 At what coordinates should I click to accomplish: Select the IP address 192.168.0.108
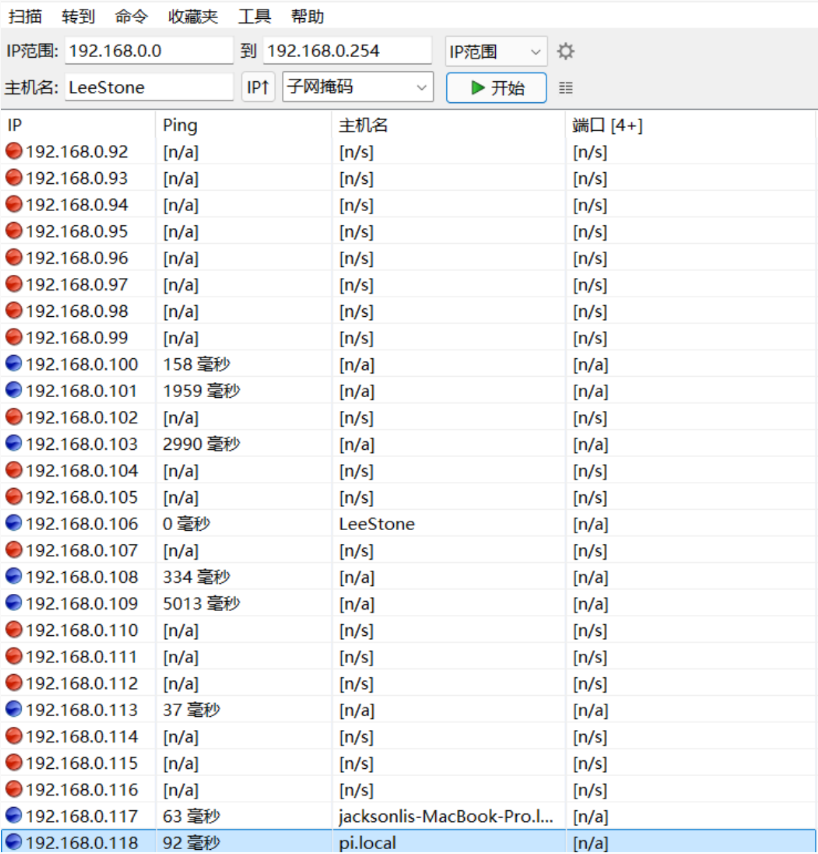82,577
